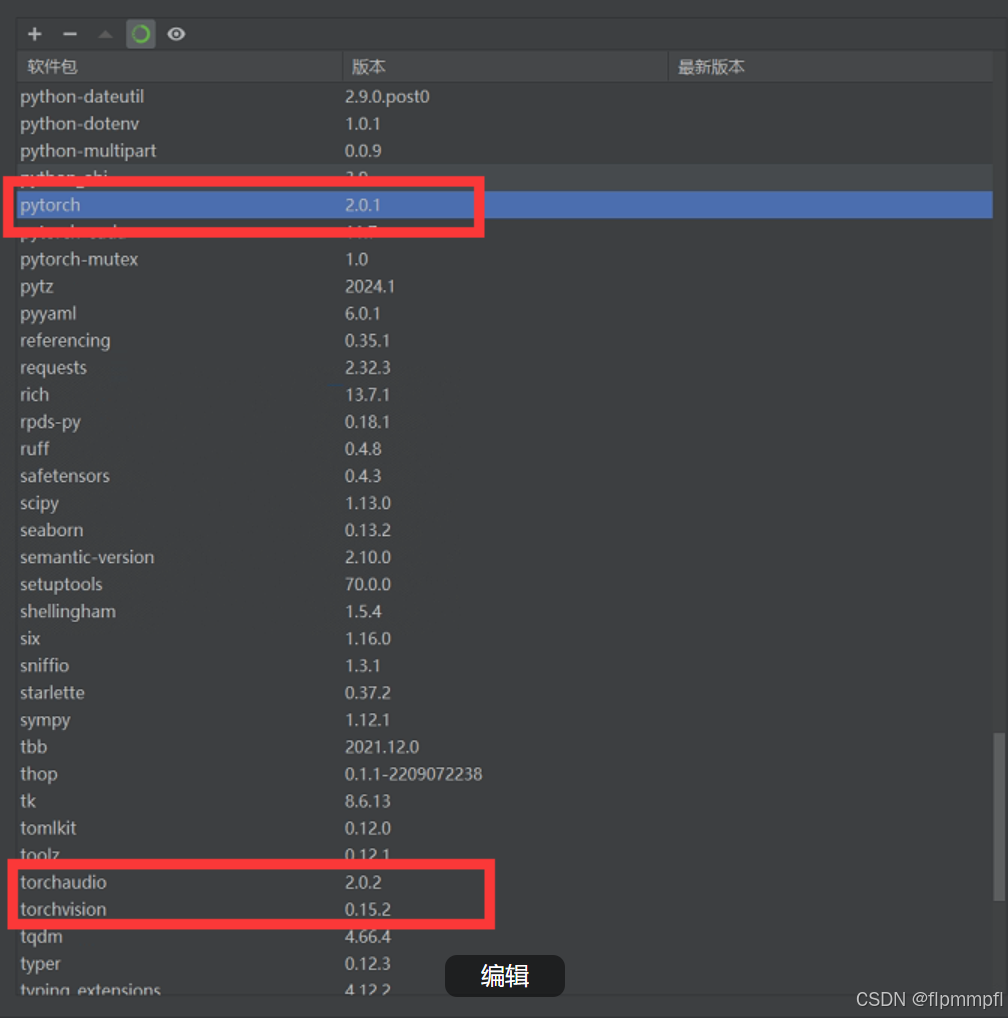Select the starlette package row
The image size is (1008, 1018).
tap(504, 693)
